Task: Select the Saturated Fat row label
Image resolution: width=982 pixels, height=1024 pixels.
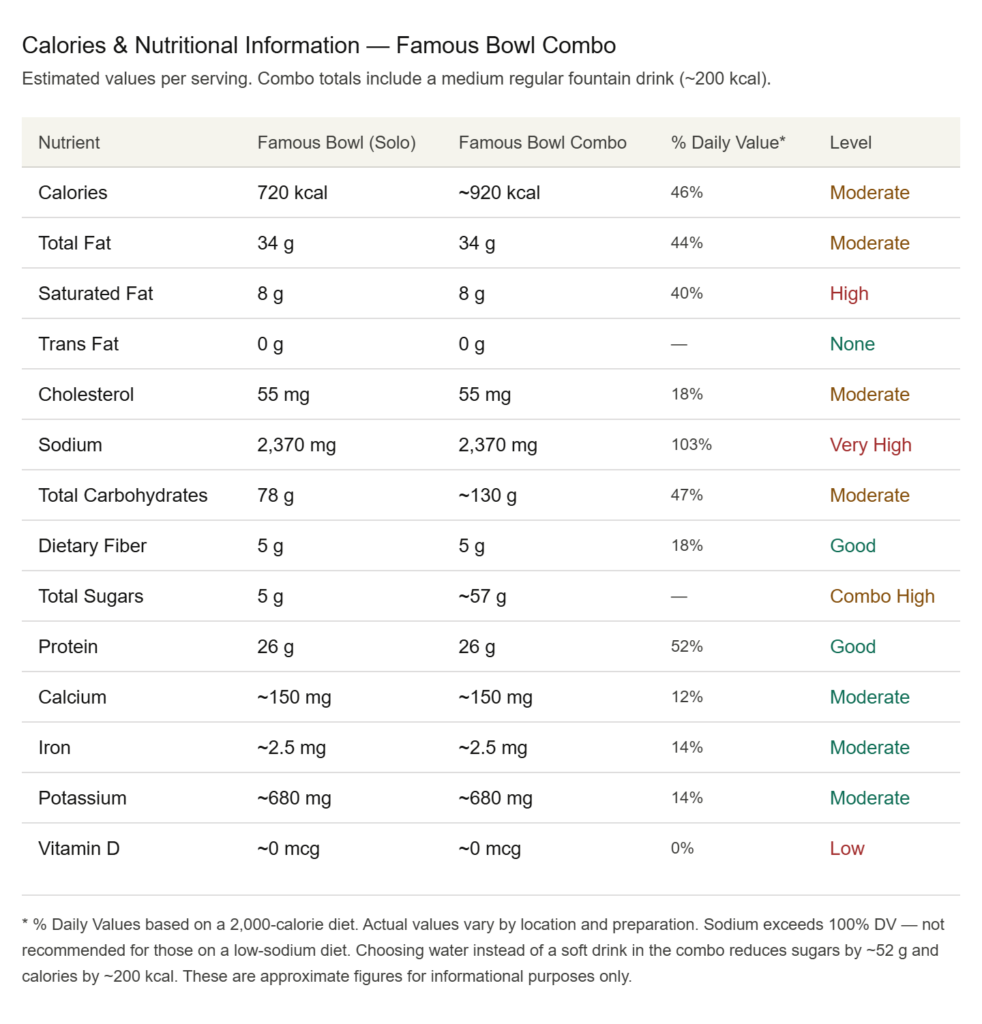Action: coord(95,294)
